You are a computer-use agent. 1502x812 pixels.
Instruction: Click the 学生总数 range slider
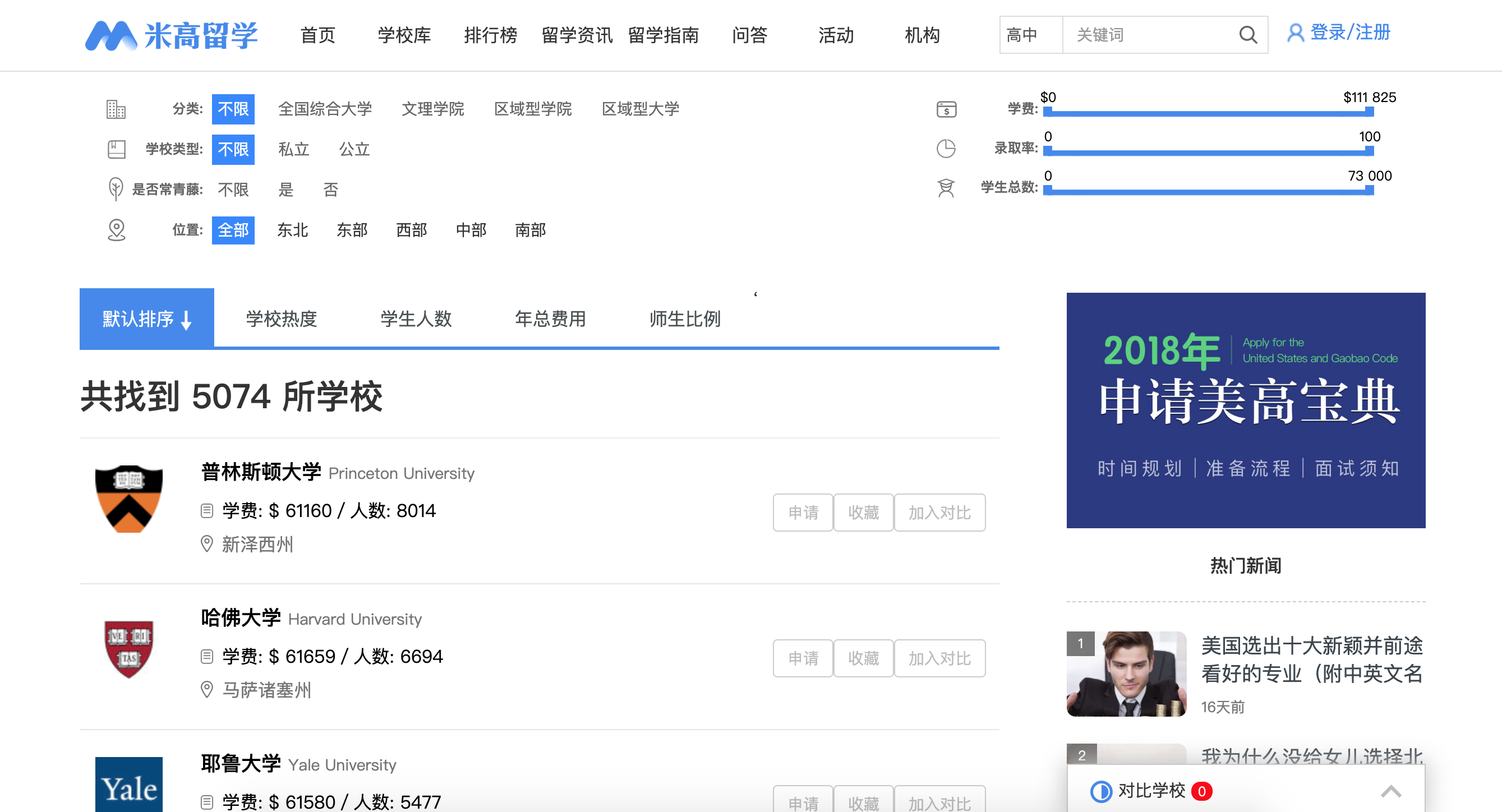tap(1208, 191)
